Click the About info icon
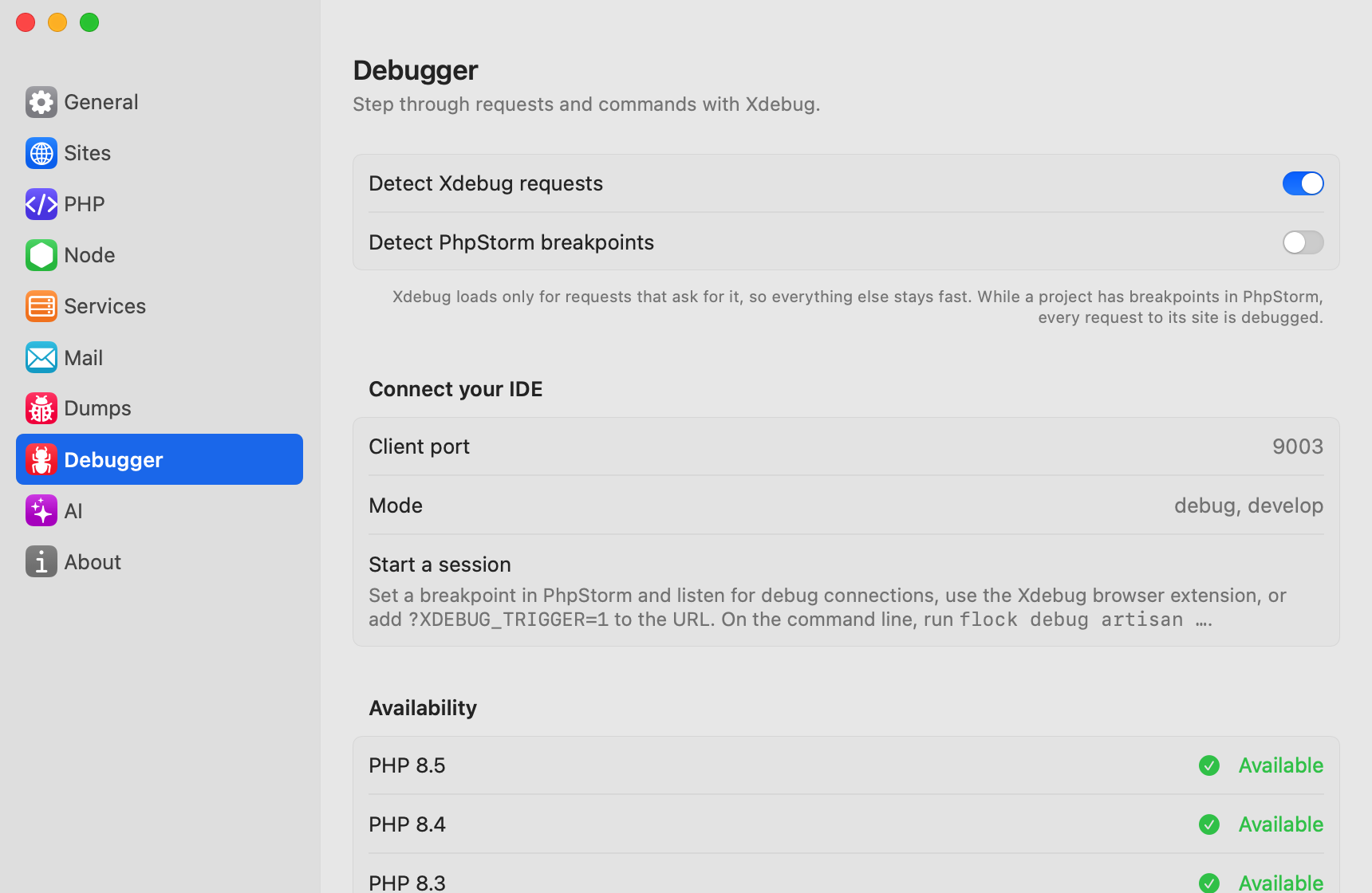 coord(41,561)
